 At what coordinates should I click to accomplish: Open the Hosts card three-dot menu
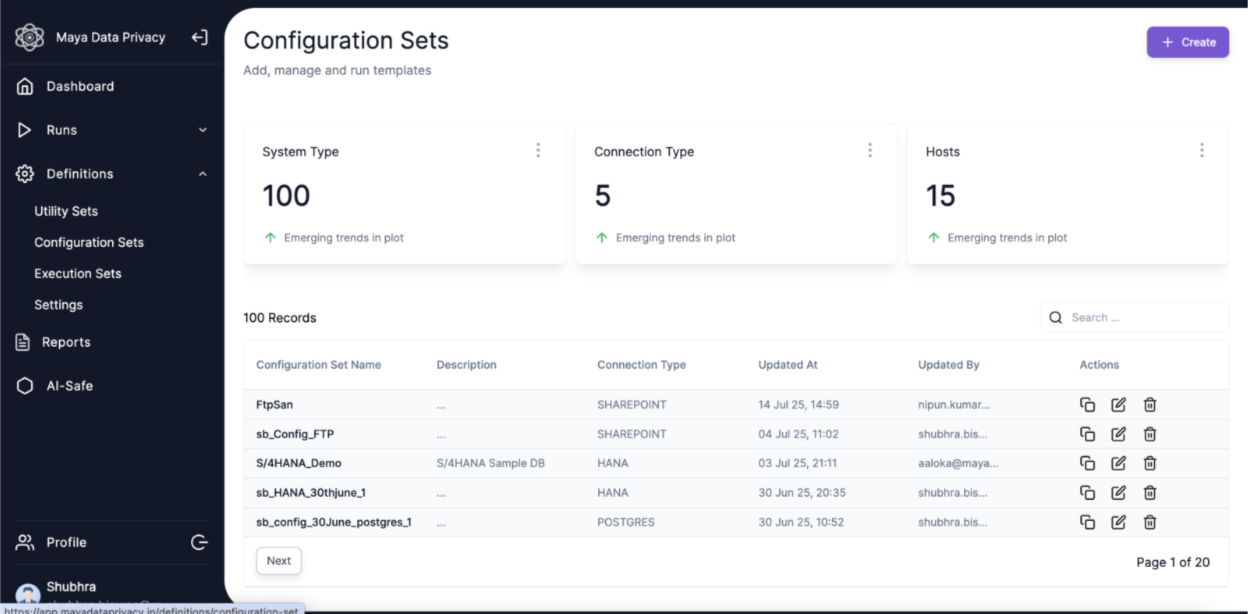pyautogui.click(x=1202, y=150)
